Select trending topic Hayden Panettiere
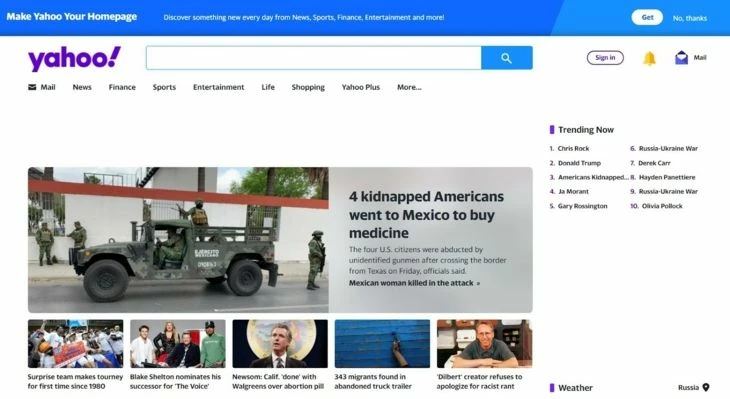The image size is (730, 399). pos(667,177)
